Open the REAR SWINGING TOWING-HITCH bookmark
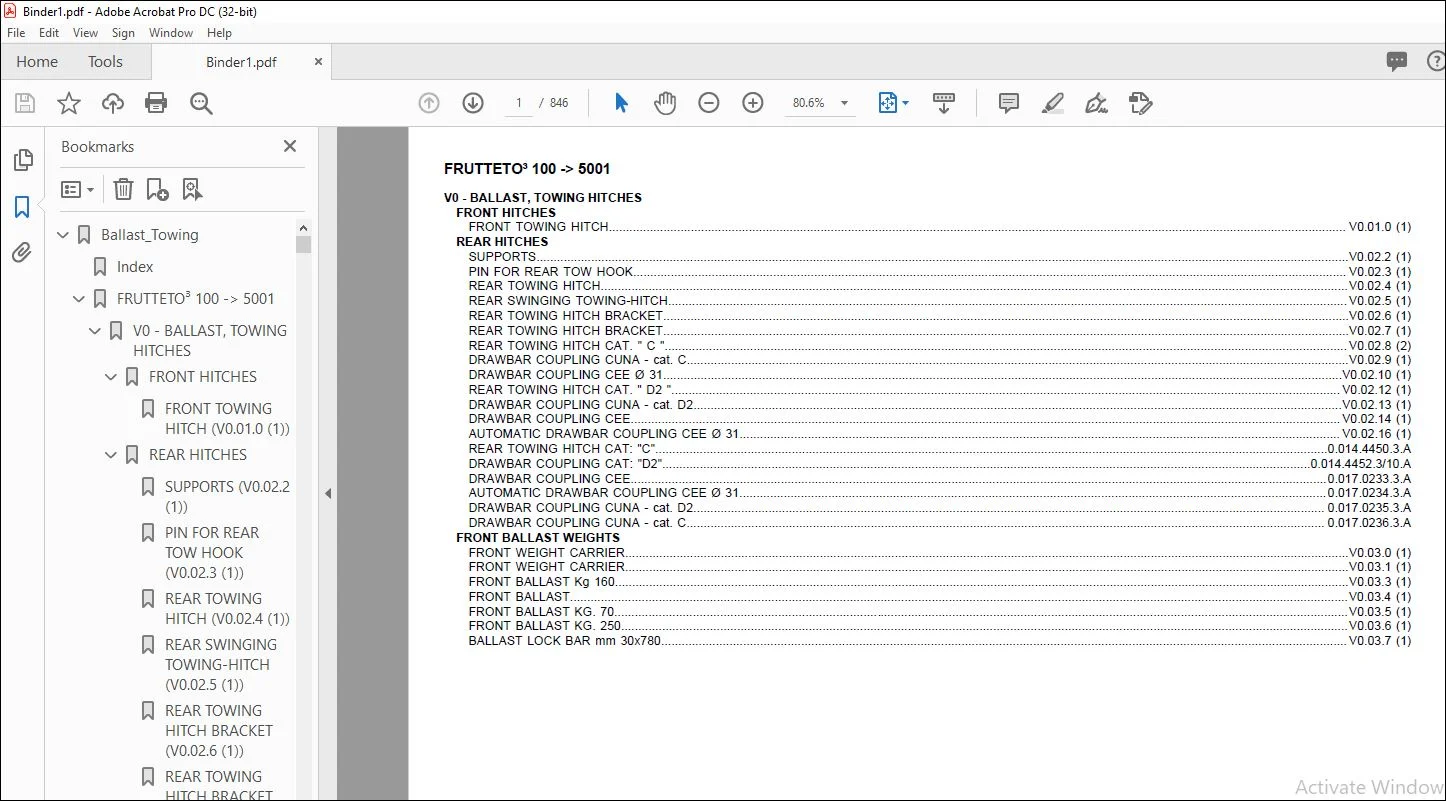1446x801 pixels. coord(221,665)
